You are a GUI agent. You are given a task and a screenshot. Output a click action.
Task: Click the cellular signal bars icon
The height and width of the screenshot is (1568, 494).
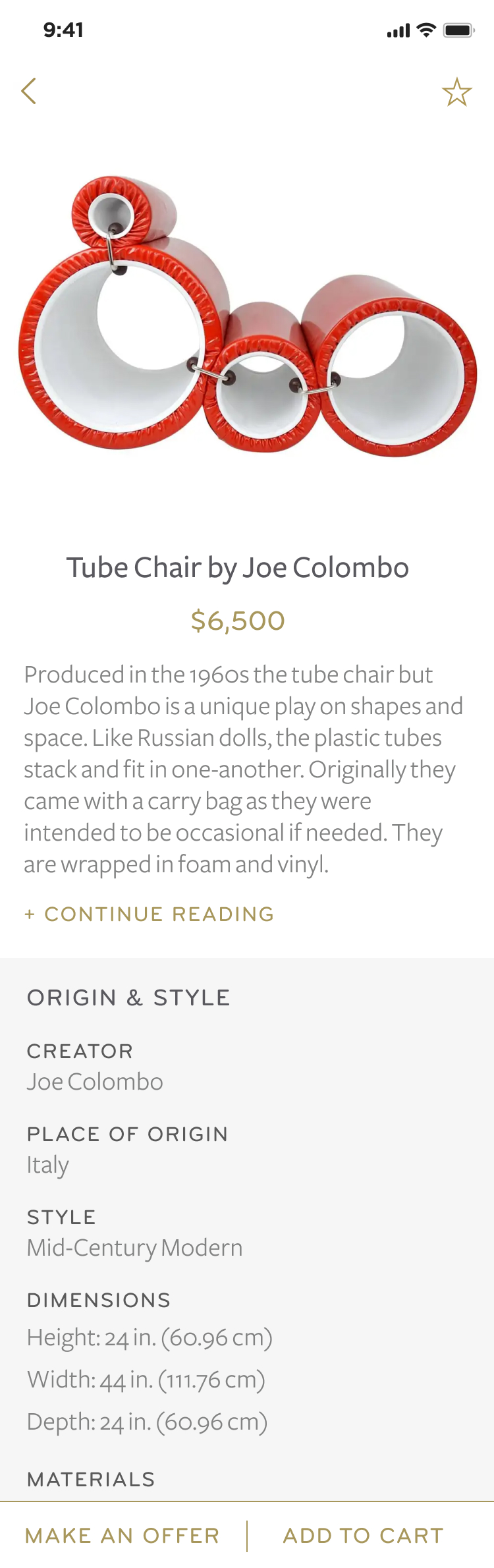tap(398, 30)
